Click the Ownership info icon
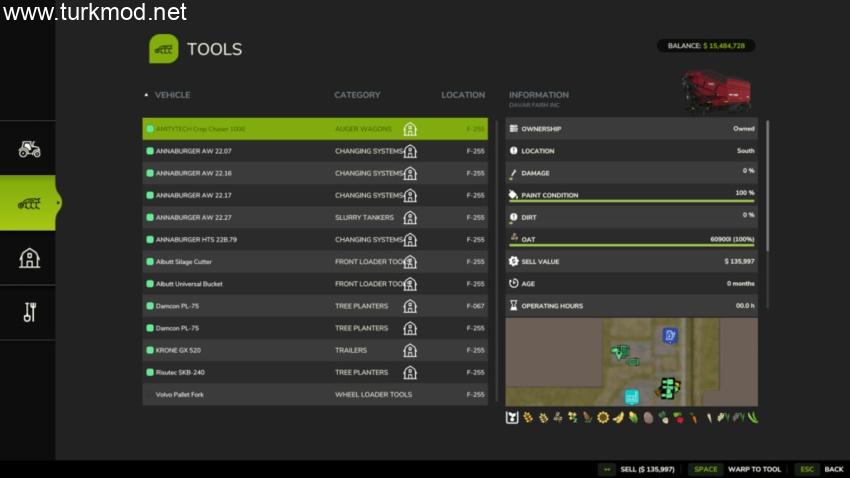The height and width of the screenshot is (478, 850). [x=513, y=128]
